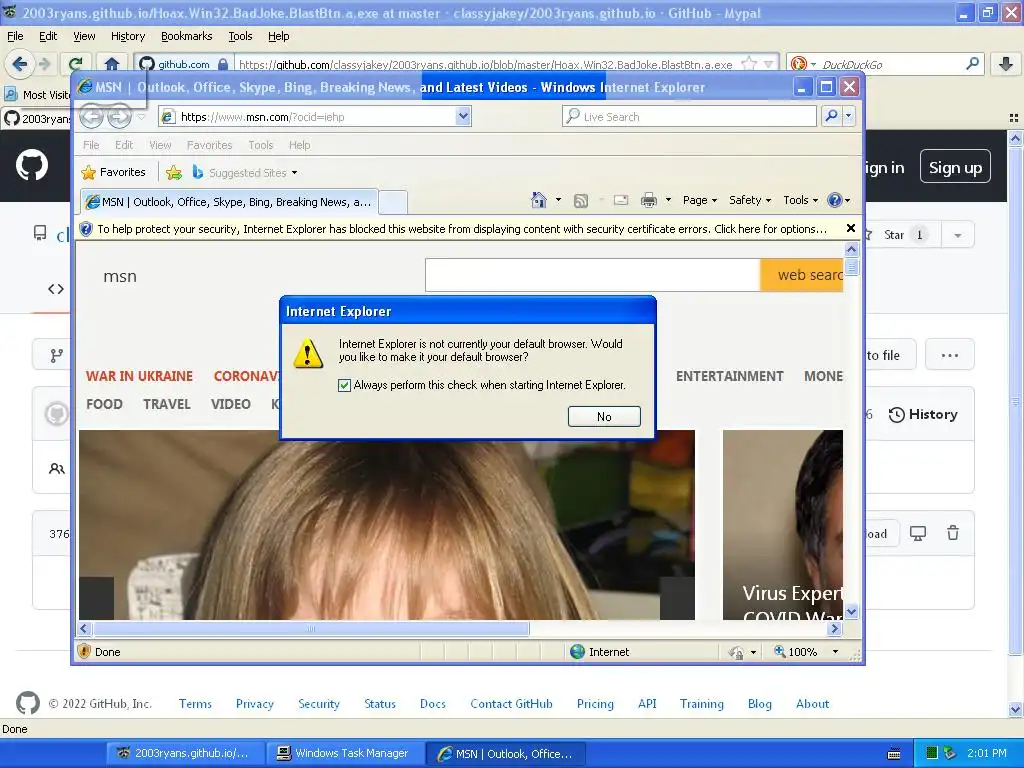Click the Live Search box in IE

point(689,117)
